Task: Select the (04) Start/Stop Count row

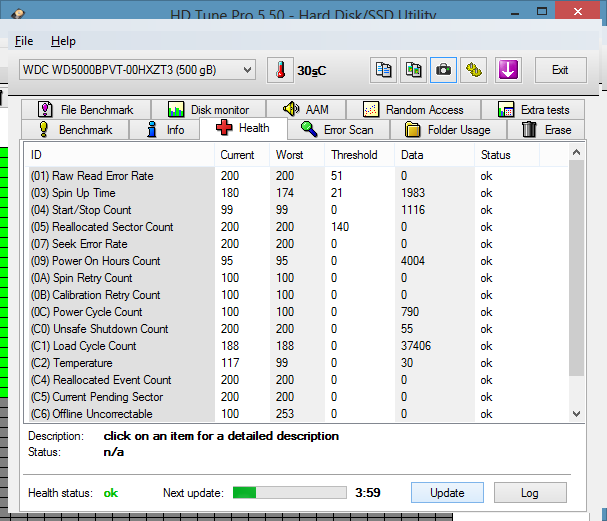Action: (x=297, y=210)
